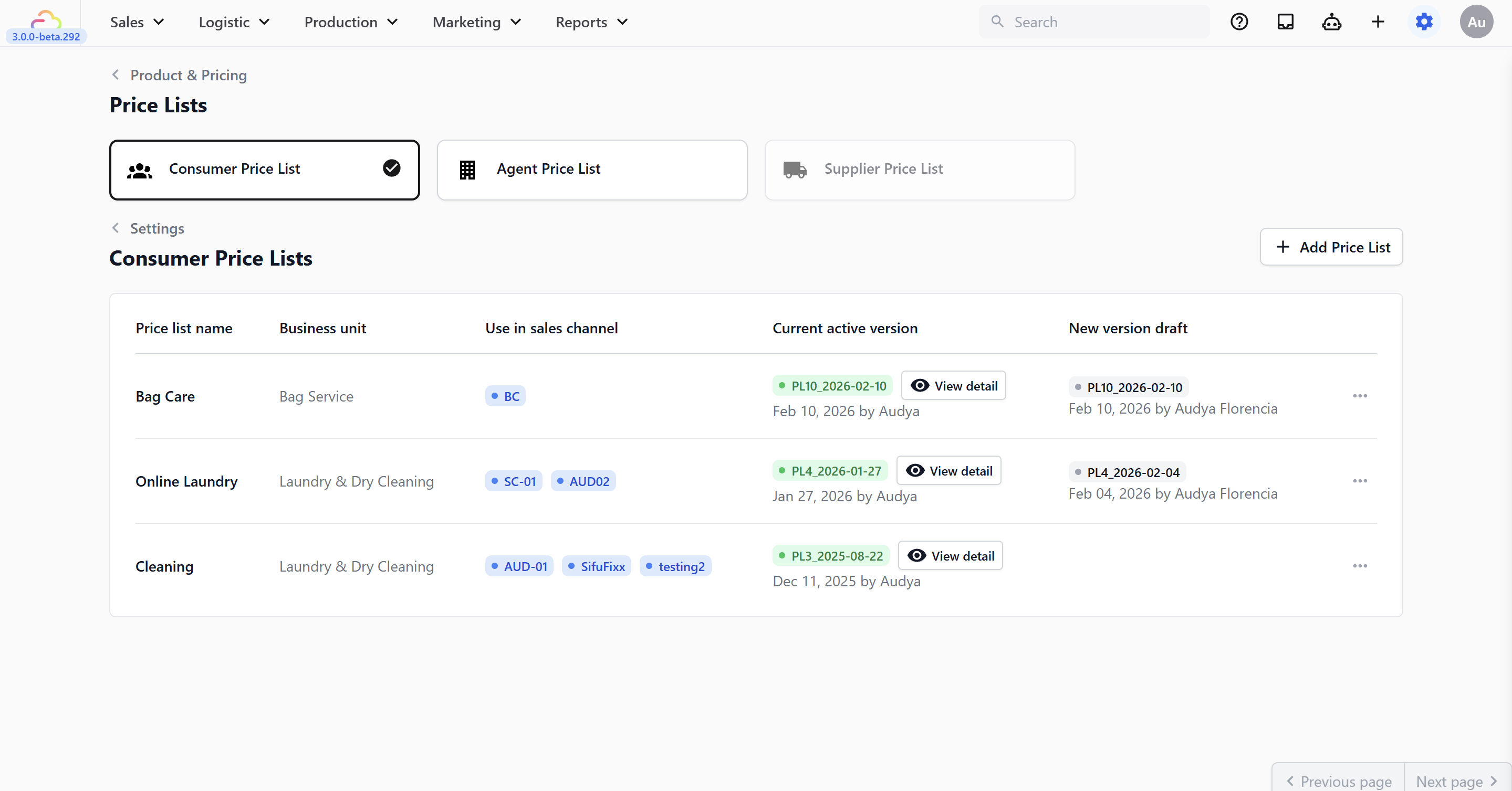
Task: Select the Supplier Price List card
Action: [x=919, y=170]
